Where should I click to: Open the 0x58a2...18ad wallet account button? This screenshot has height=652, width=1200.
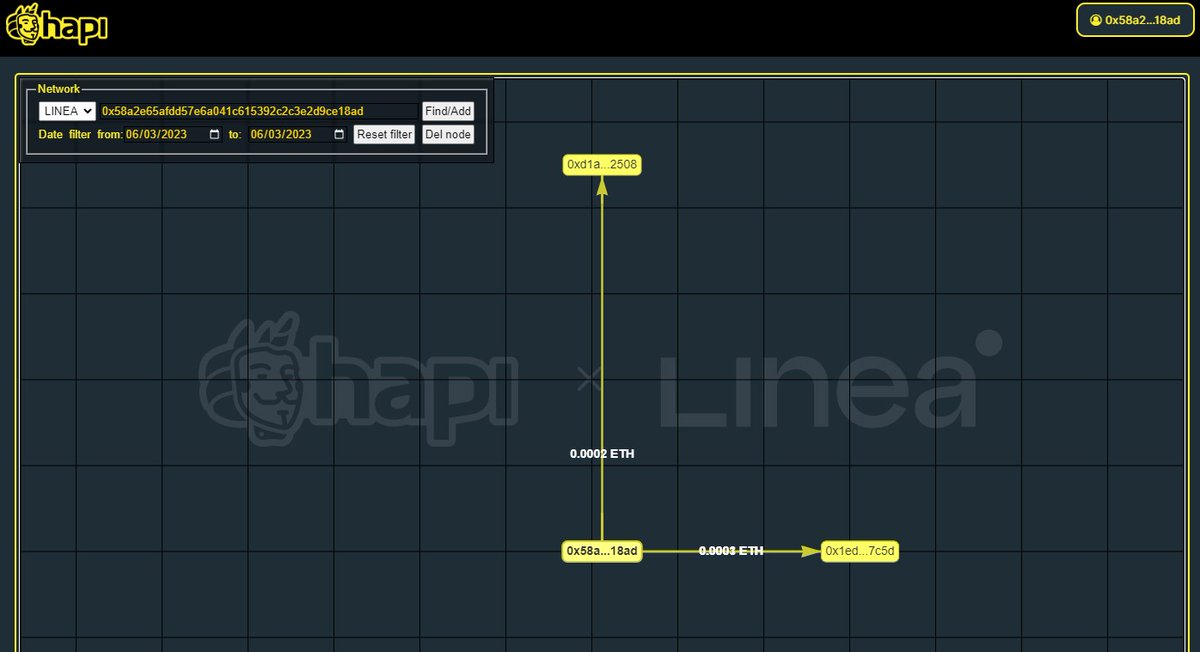[1134, 20]
